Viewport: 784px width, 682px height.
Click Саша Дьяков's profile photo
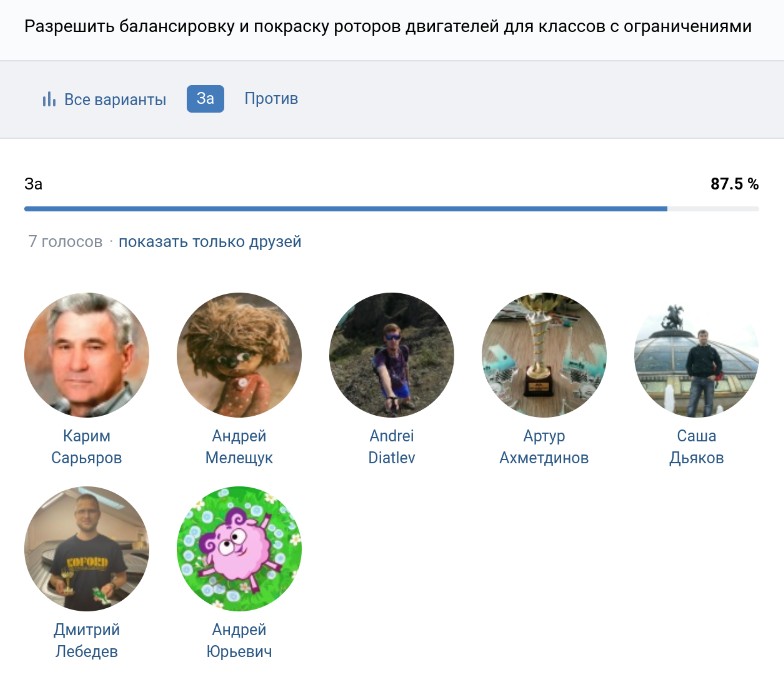pyautogui.click(x=696, y=355)
